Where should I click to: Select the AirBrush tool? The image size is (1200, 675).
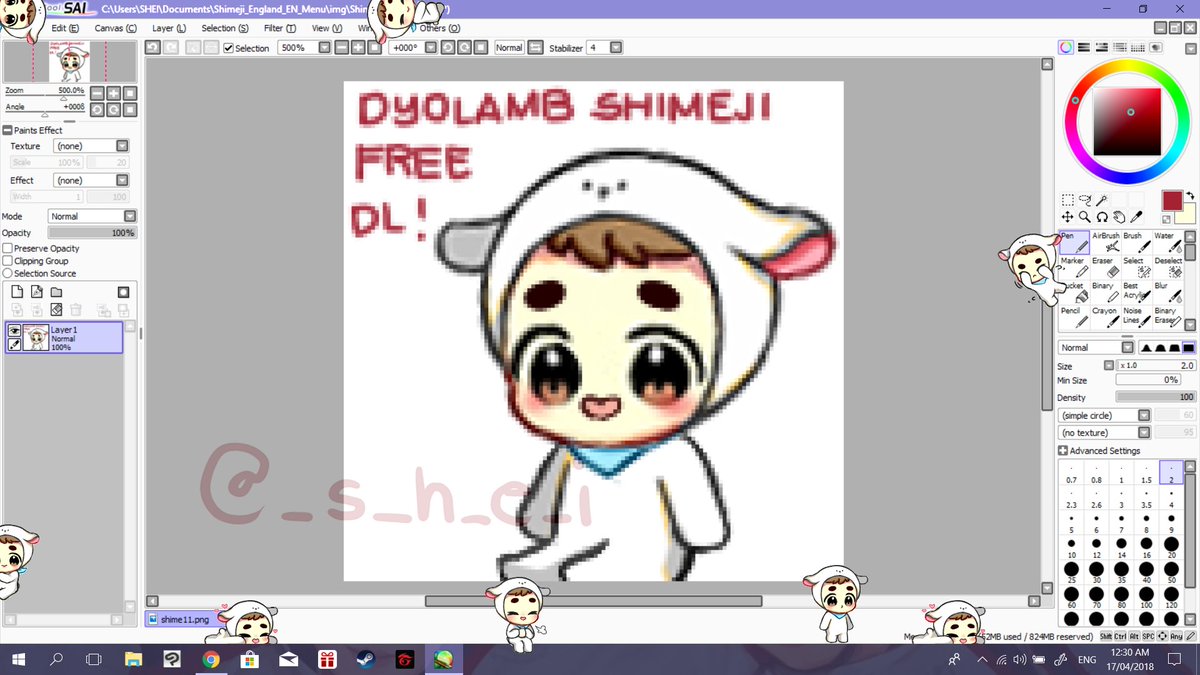[1105, 242]
